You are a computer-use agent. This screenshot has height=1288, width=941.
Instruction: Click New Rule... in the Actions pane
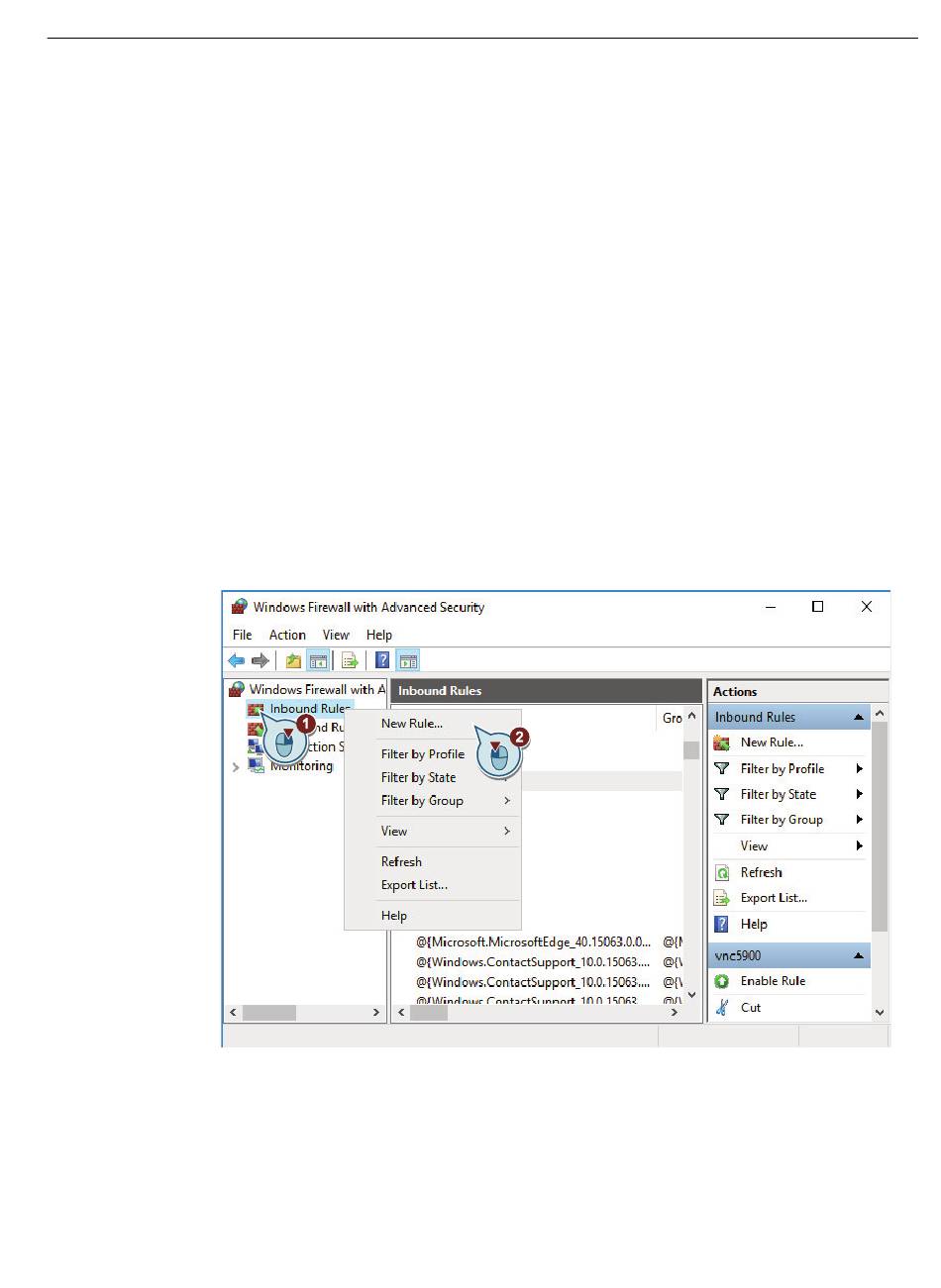pos(772,743)
